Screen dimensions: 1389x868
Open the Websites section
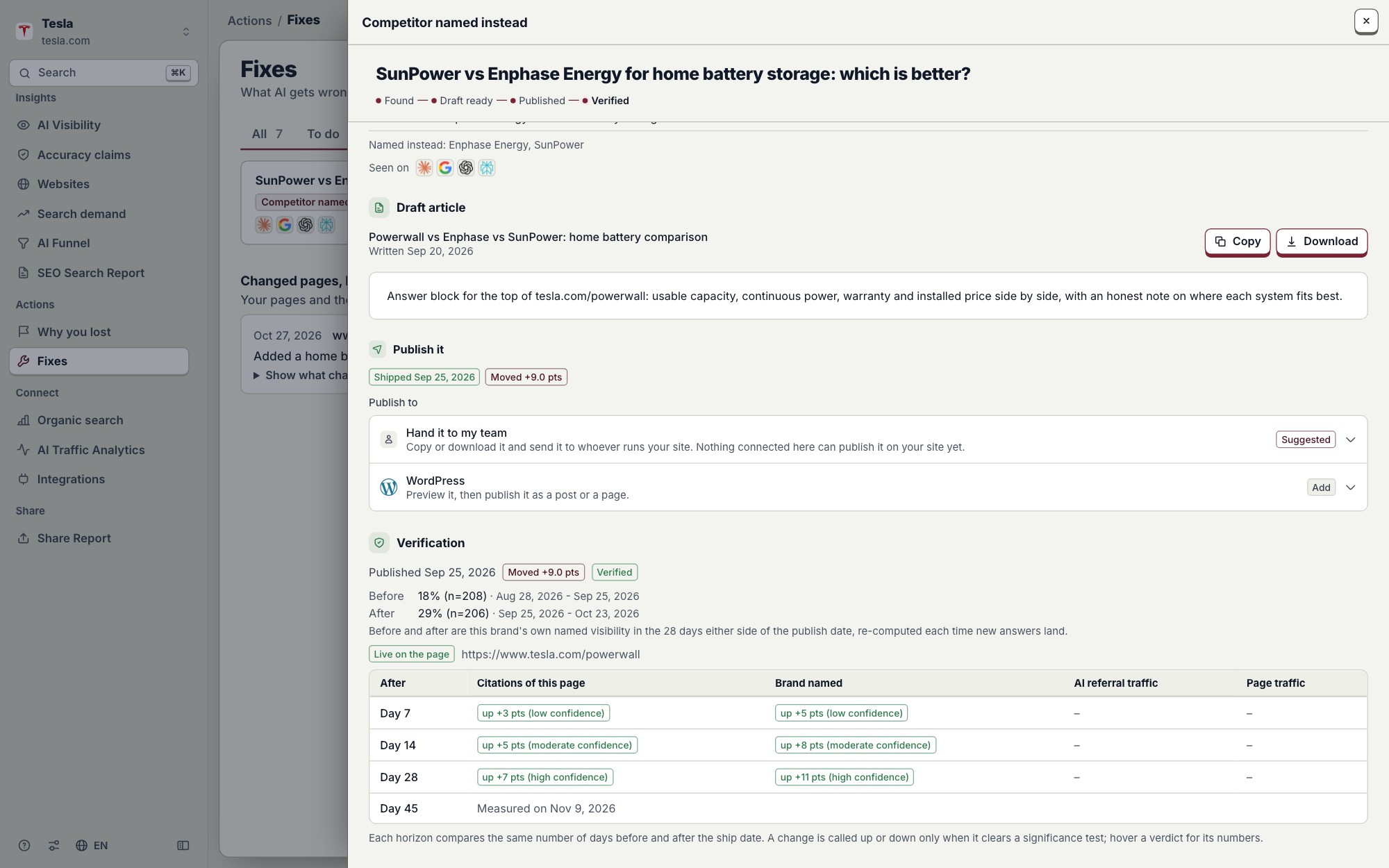click(63, 184)
